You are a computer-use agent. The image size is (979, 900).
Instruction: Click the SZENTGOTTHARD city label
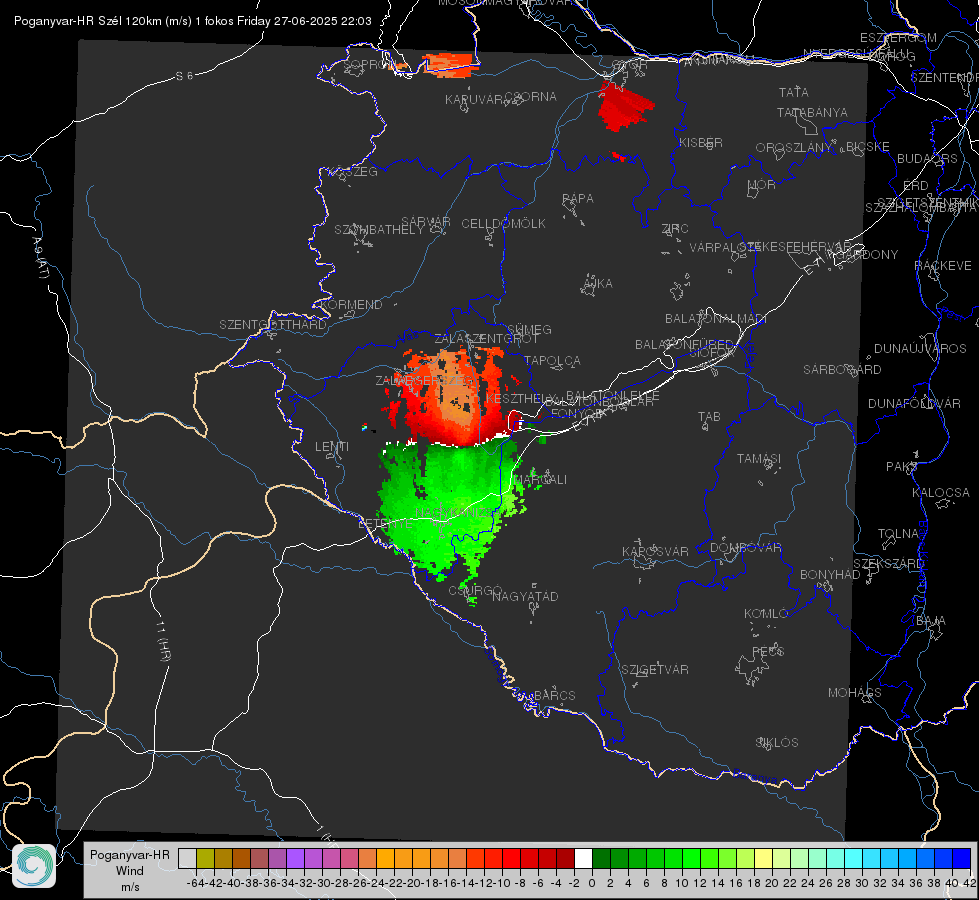[273, 325]
